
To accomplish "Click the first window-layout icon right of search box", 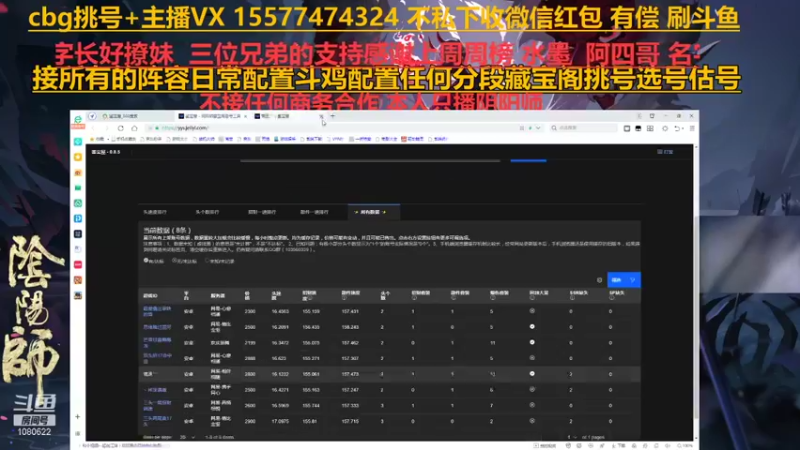I will click(627, 129).
